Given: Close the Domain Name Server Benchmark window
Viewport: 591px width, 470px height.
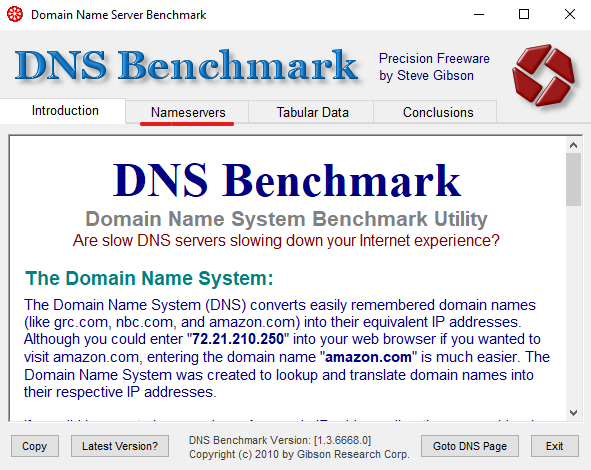Looking at the screenshot, I should click(570, 14).
